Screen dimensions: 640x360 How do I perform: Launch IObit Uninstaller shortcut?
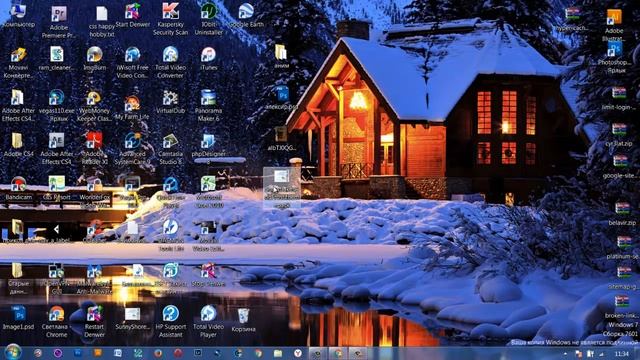point(209,19)
